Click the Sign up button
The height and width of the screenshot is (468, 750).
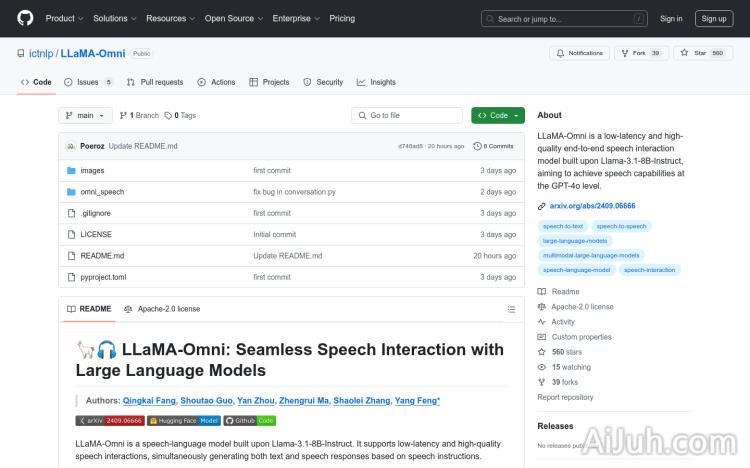tap(714, 18)
